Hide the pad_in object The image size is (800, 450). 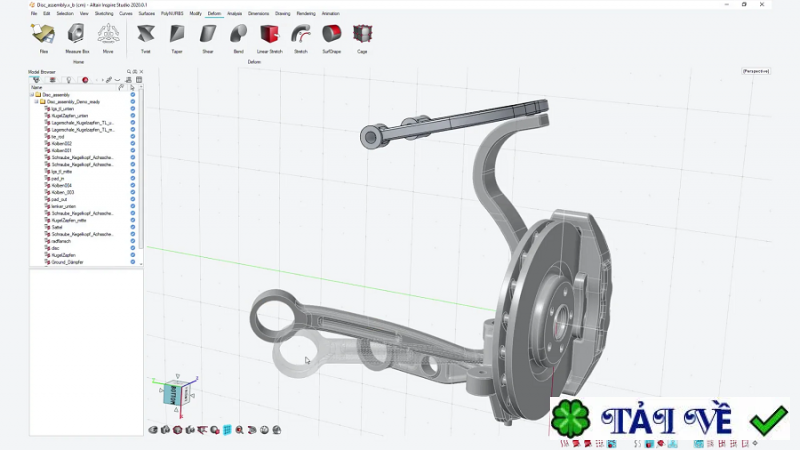click(133, 179)
